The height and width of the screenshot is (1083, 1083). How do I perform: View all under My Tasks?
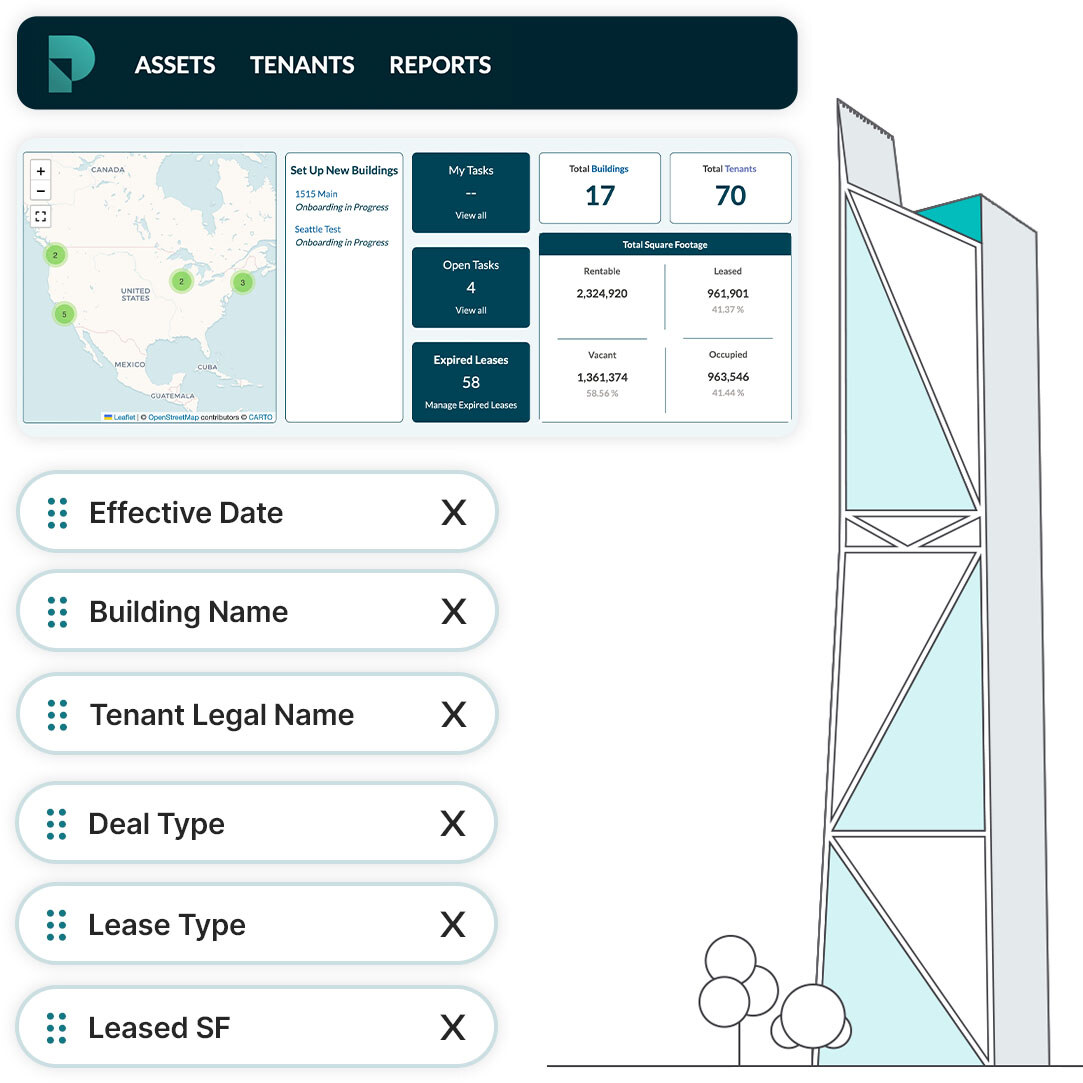(471, 215)
